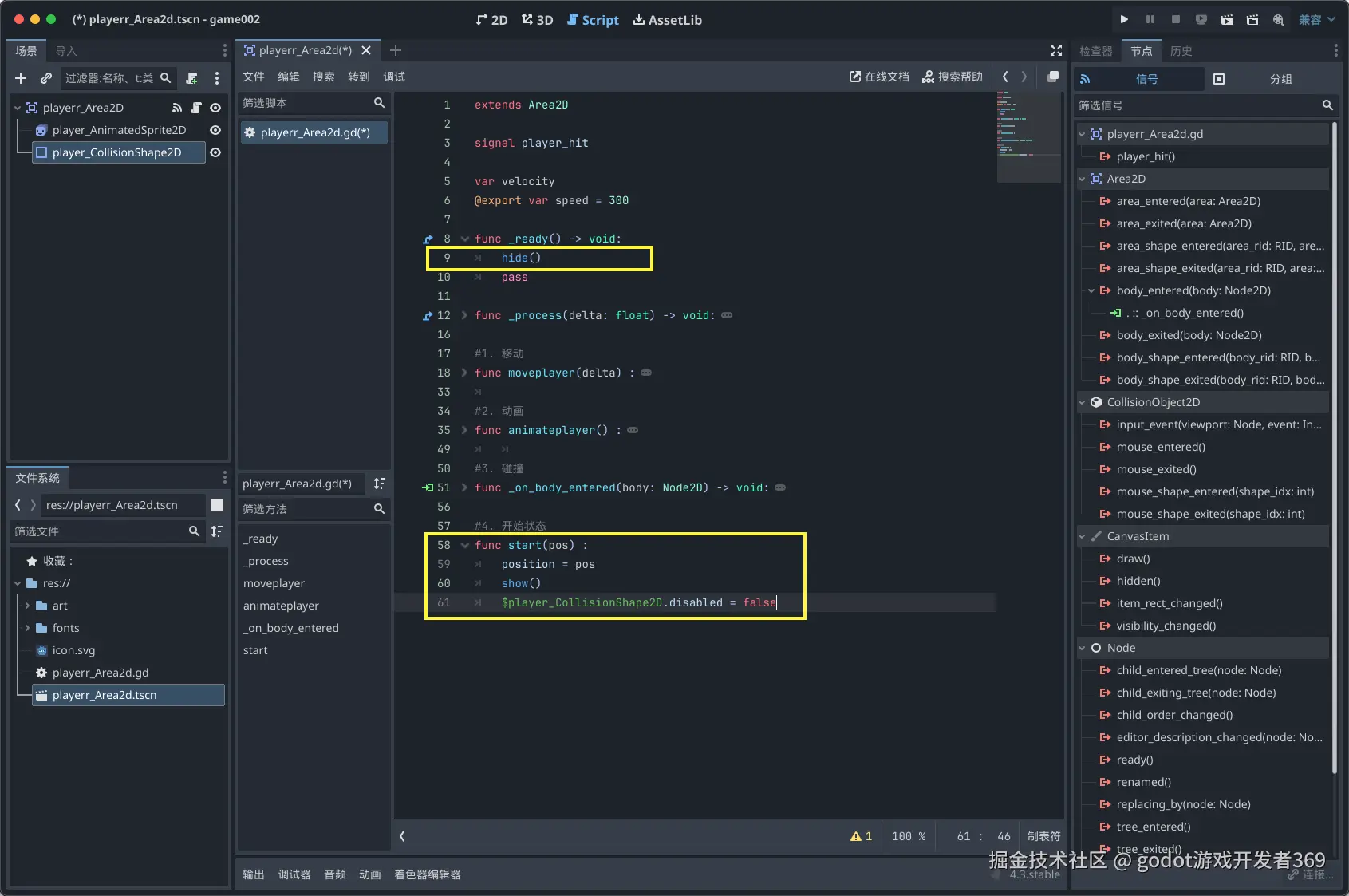This screenshot has width=1349, height=896.
Task: Open signal connection icon beside line 51
Action: [x=428, y=487]
